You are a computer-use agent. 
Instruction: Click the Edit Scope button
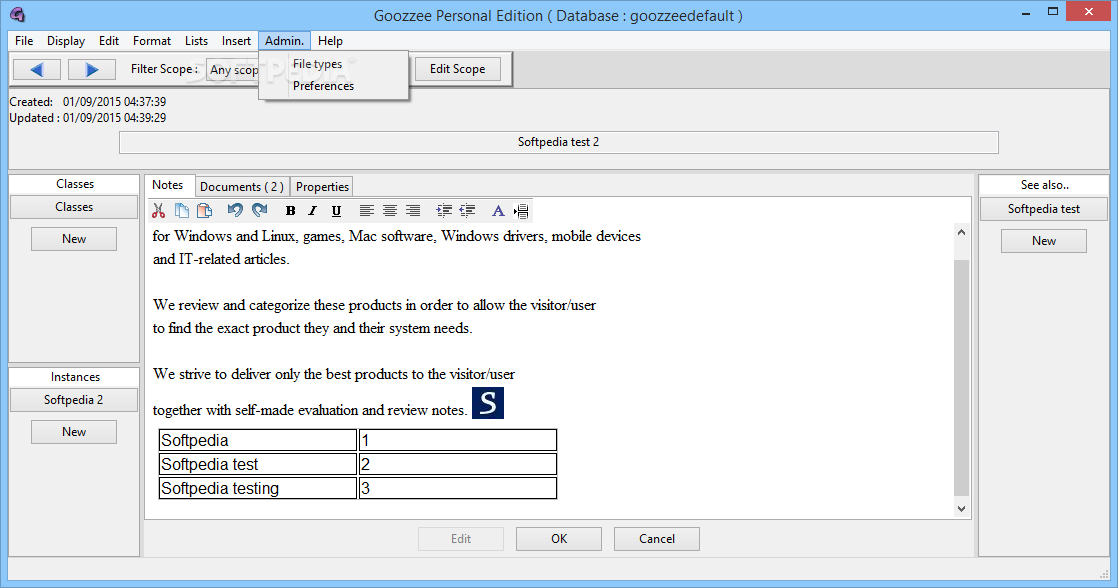(x=457, y=69)
